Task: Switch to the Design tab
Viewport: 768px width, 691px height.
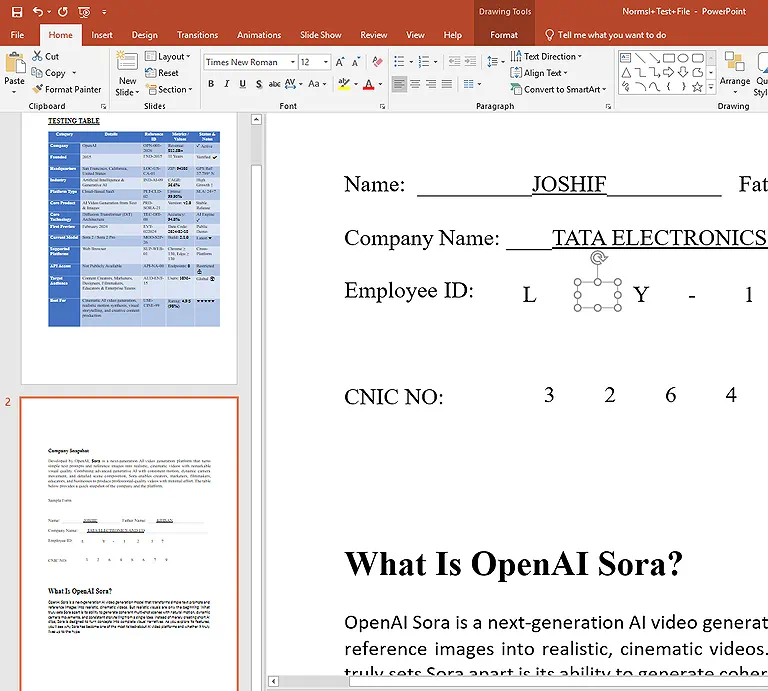Action: [x=144, y=35]
